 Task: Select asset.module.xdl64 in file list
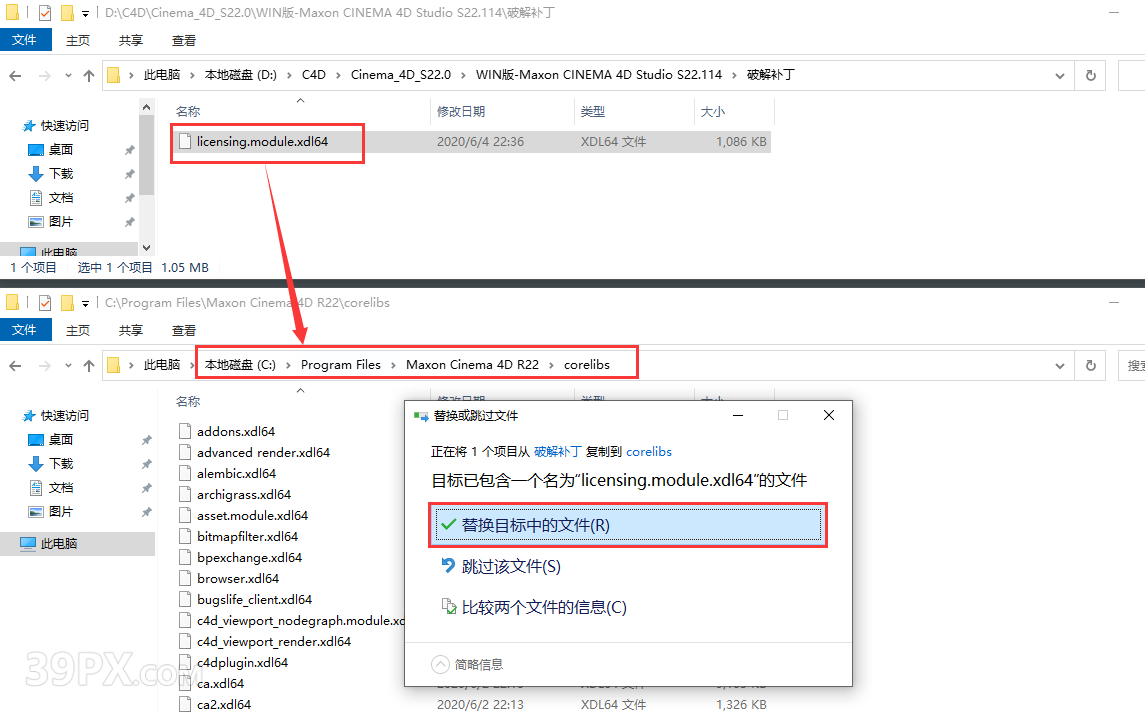(252, 516)
